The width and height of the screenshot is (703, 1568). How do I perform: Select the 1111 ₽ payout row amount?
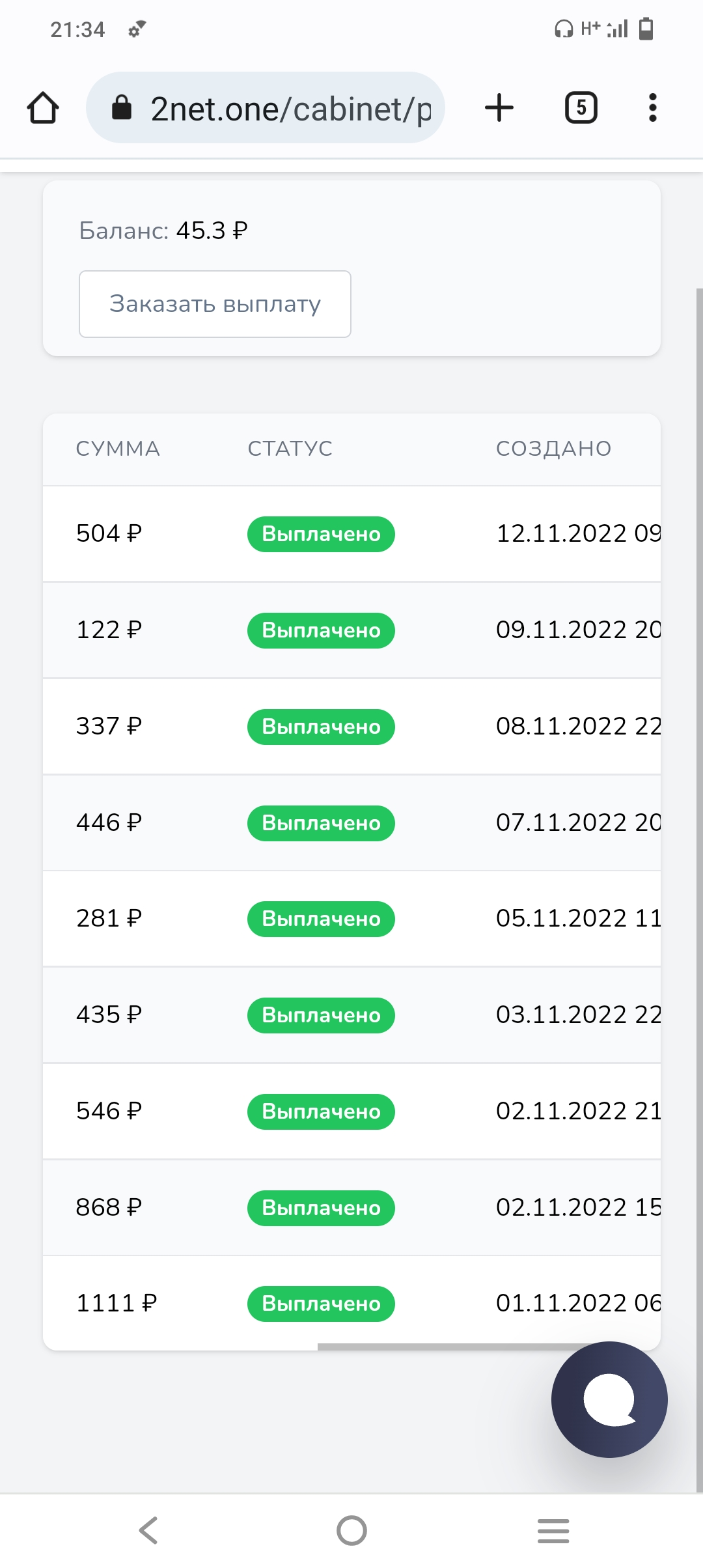pos(117,1304)
